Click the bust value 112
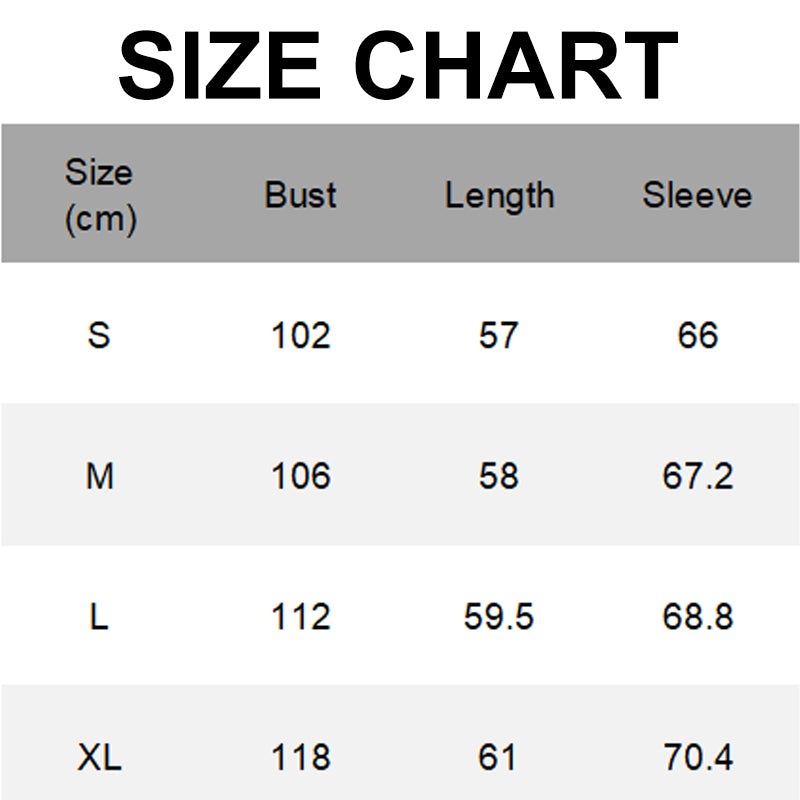This screenshot has height=800, width=800. point(300,617)
